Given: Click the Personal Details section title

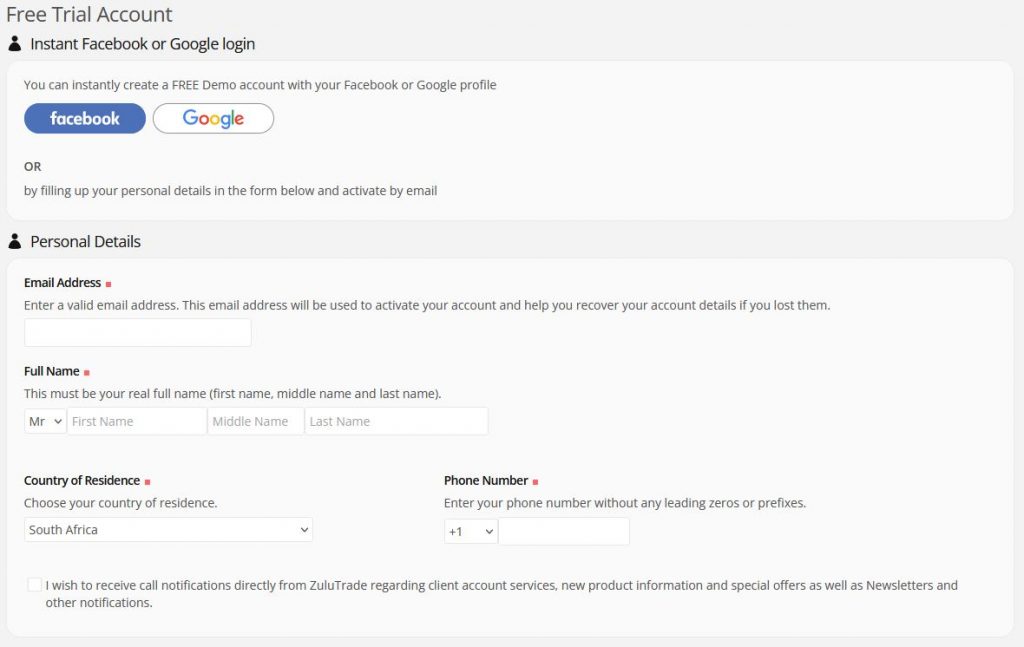Looking at the screenshot, I should coord(85,241).
